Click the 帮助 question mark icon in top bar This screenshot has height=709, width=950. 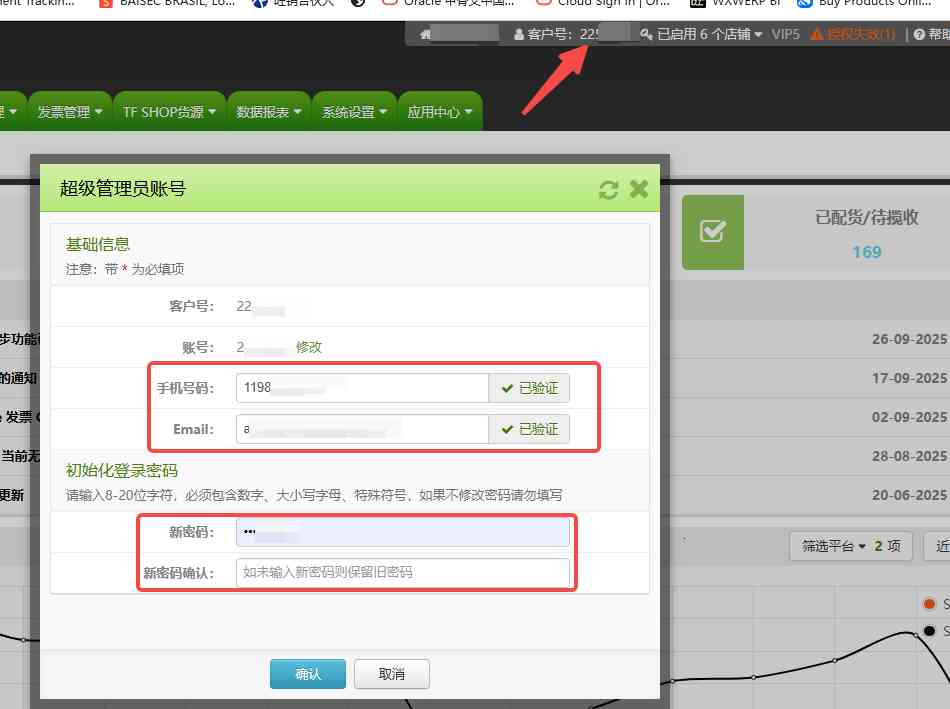click(921, 33)
